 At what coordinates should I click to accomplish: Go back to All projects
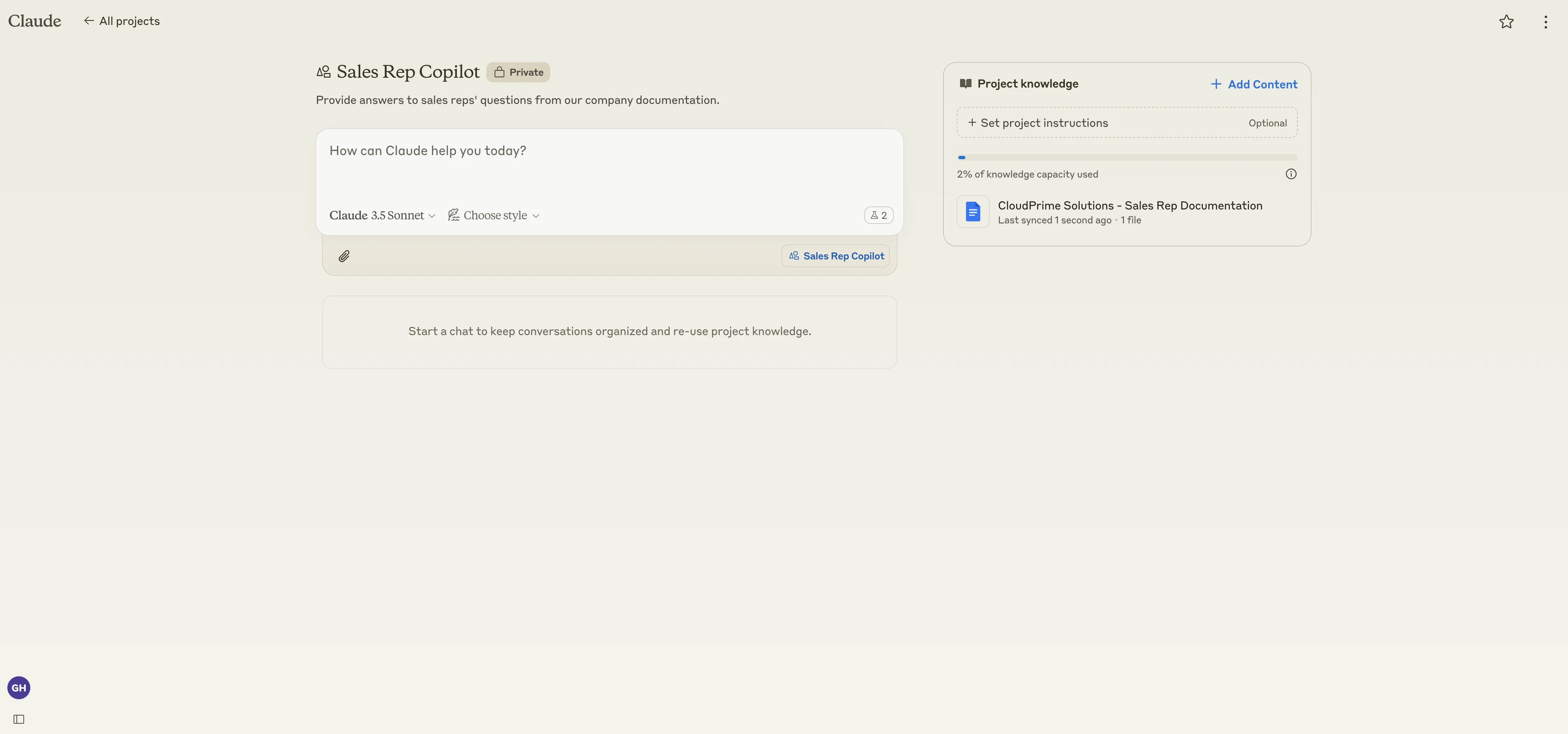click(x=122, y=21)
